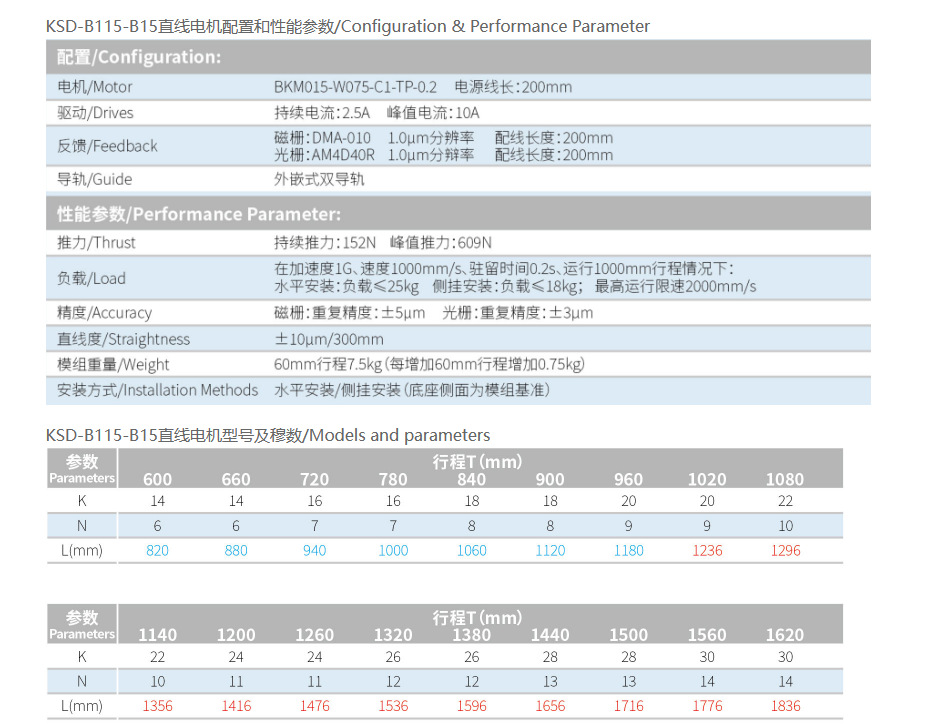Click the '负载/Load' row label

[x=91, y=278]
